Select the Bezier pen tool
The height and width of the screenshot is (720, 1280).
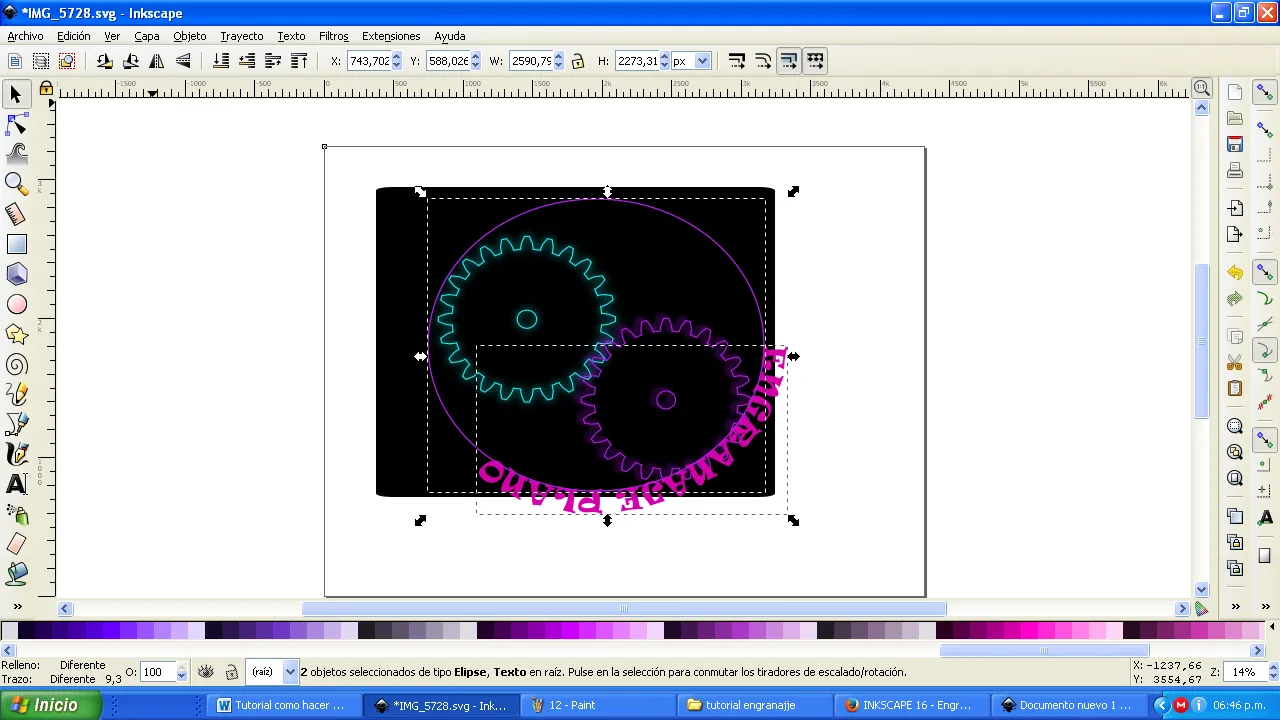pos(16,424)
